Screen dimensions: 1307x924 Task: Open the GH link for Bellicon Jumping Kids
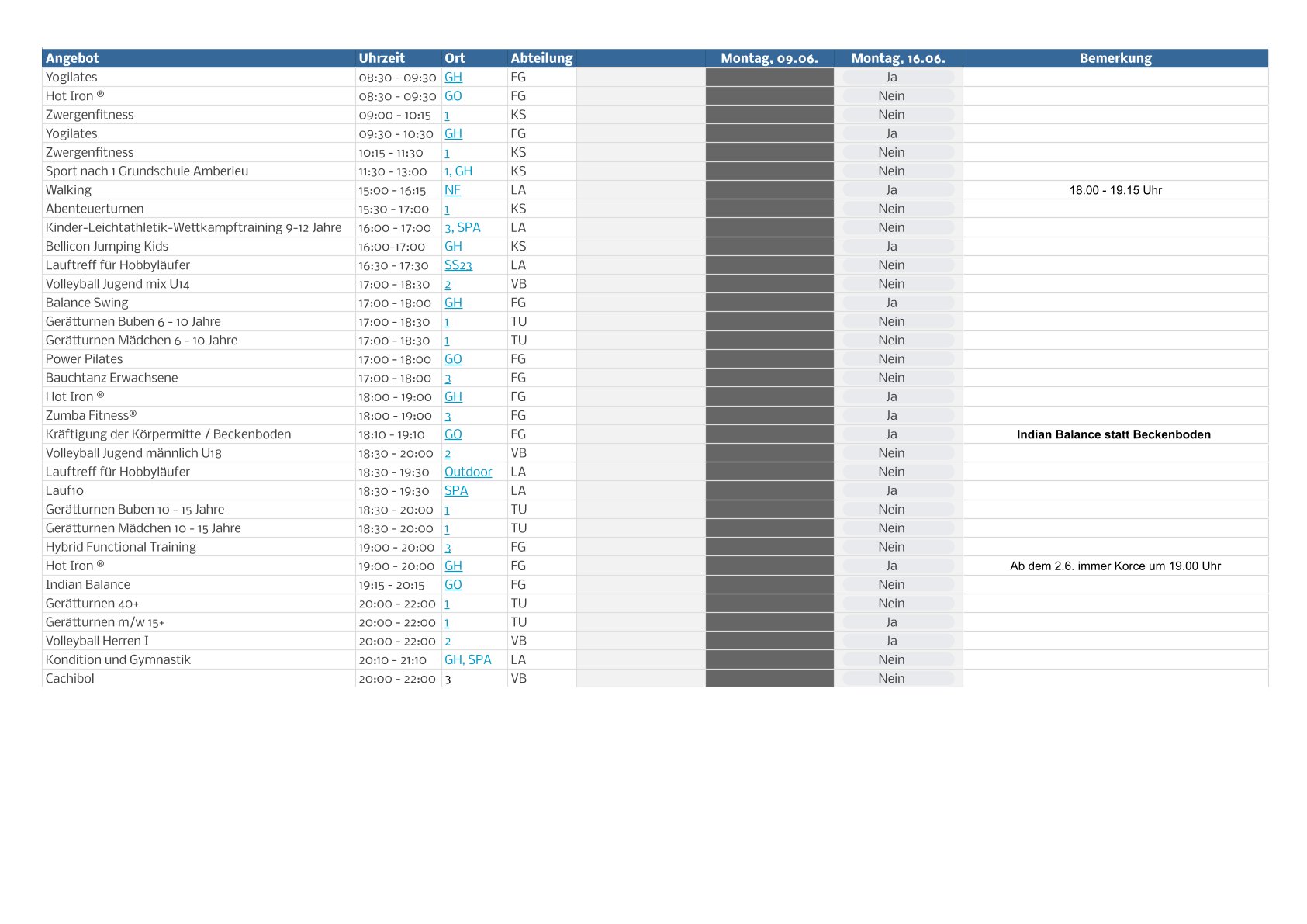(453, 246)
